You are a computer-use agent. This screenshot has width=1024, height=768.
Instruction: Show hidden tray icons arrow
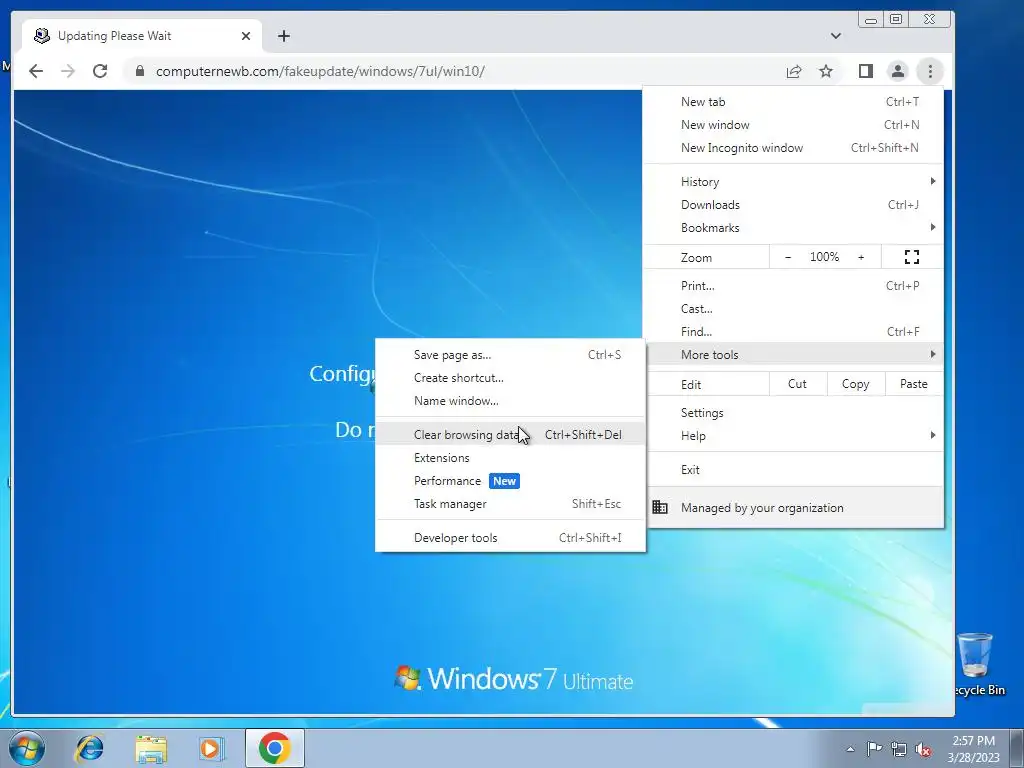(x=850, y=749)
